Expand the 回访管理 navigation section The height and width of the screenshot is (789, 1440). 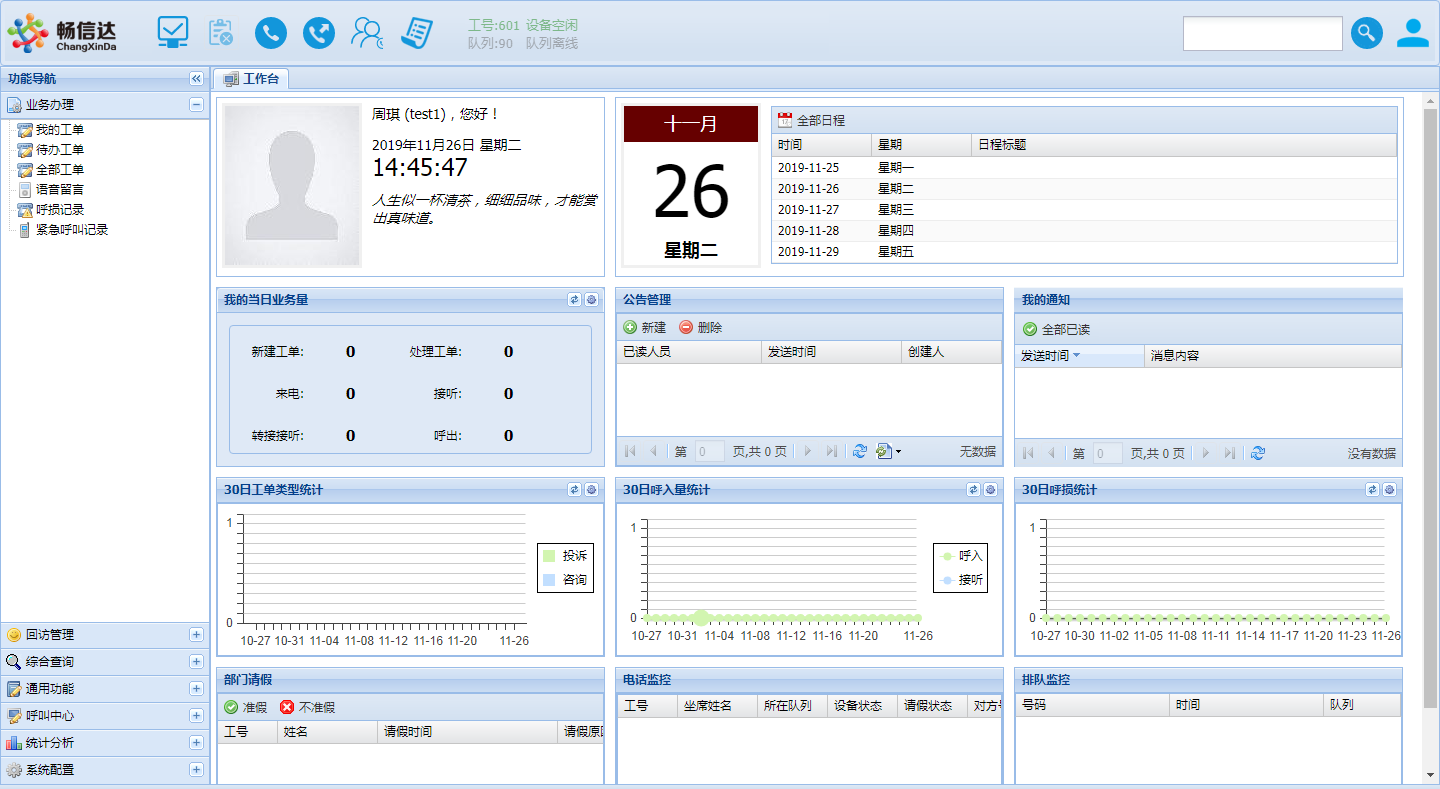pos(196,635)
